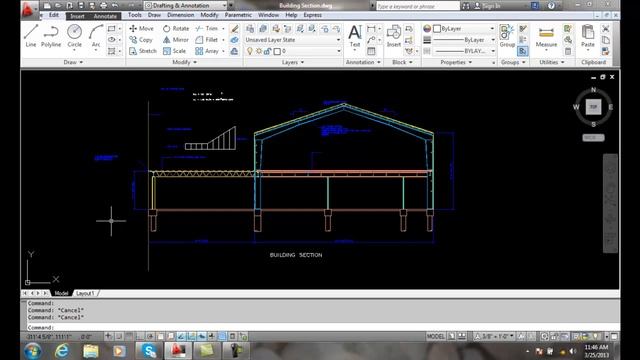Choose the Move command
This screenshot has width=640, height=360.
[141, 29]
